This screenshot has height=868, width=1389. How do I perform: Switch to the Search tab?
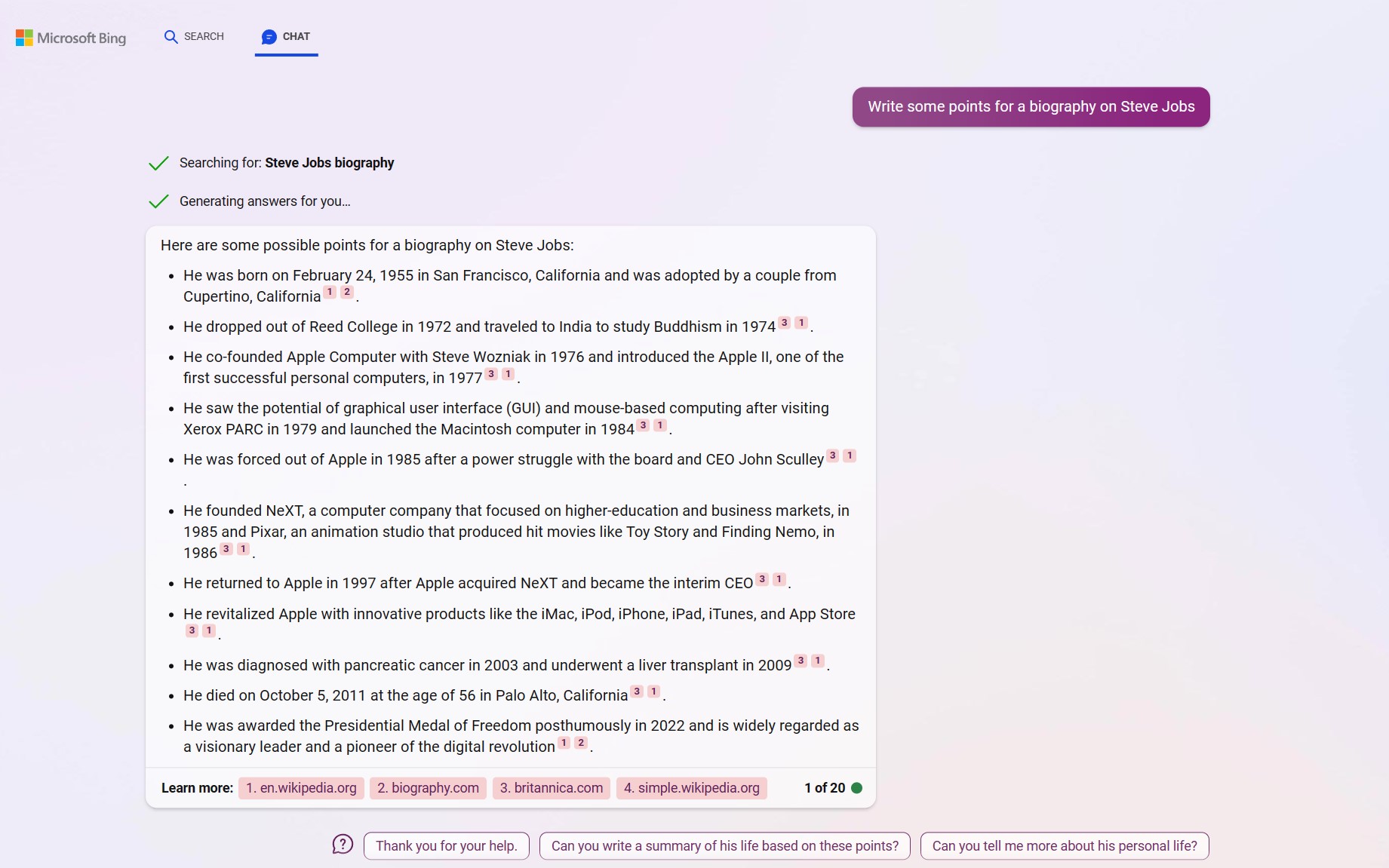[x=194, y=36]
